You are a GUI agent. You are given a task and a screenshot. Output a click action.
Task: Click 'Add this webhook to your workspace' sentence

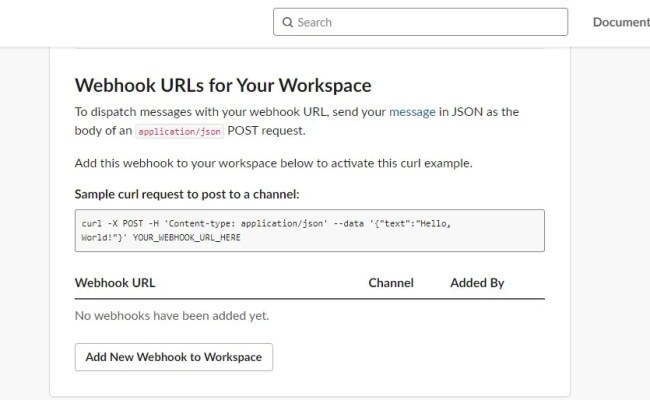coord(274,163)
